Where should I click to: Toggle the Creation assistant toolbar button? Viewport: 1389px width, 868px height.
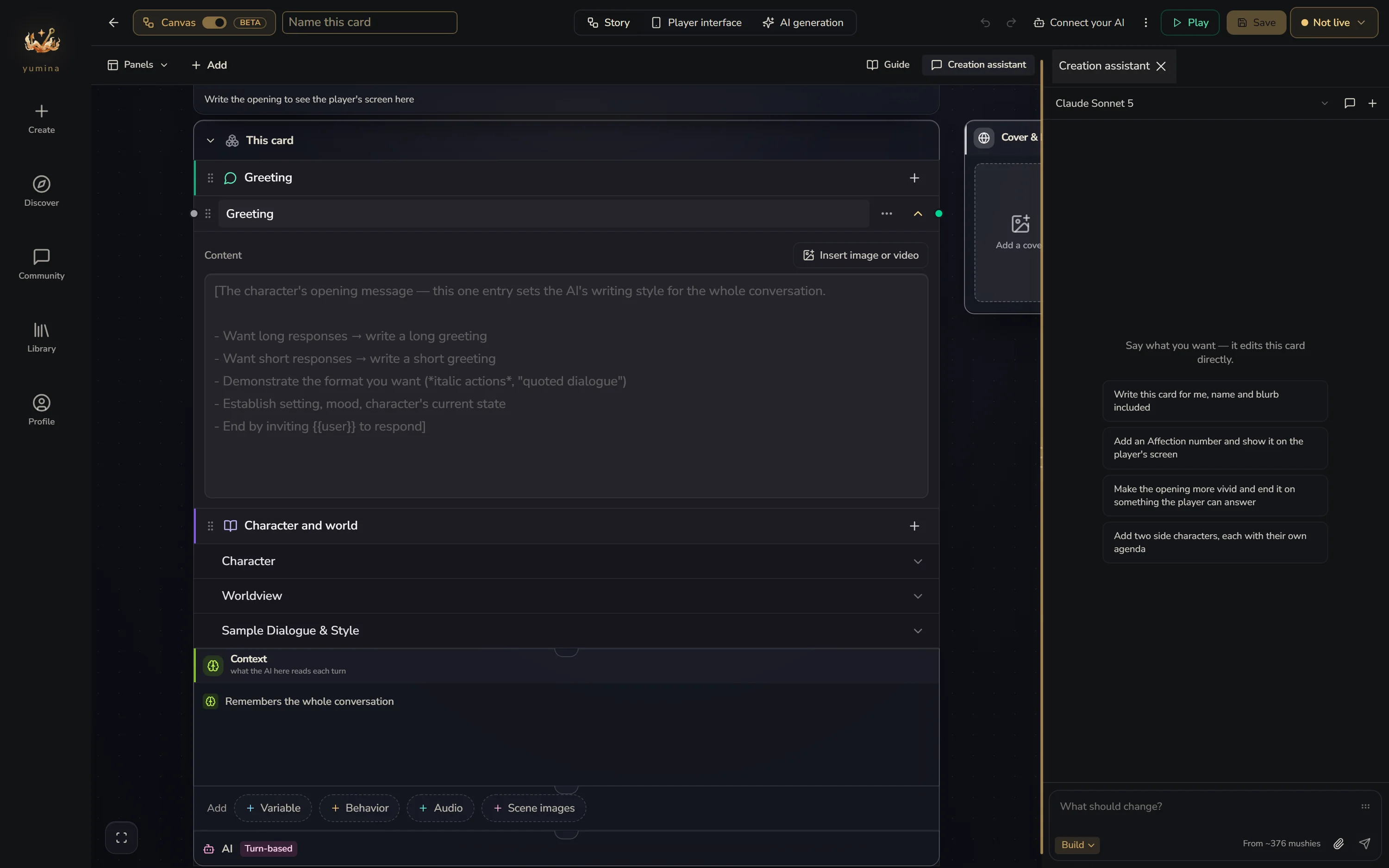pyautogui.click(x=978, y=65)
